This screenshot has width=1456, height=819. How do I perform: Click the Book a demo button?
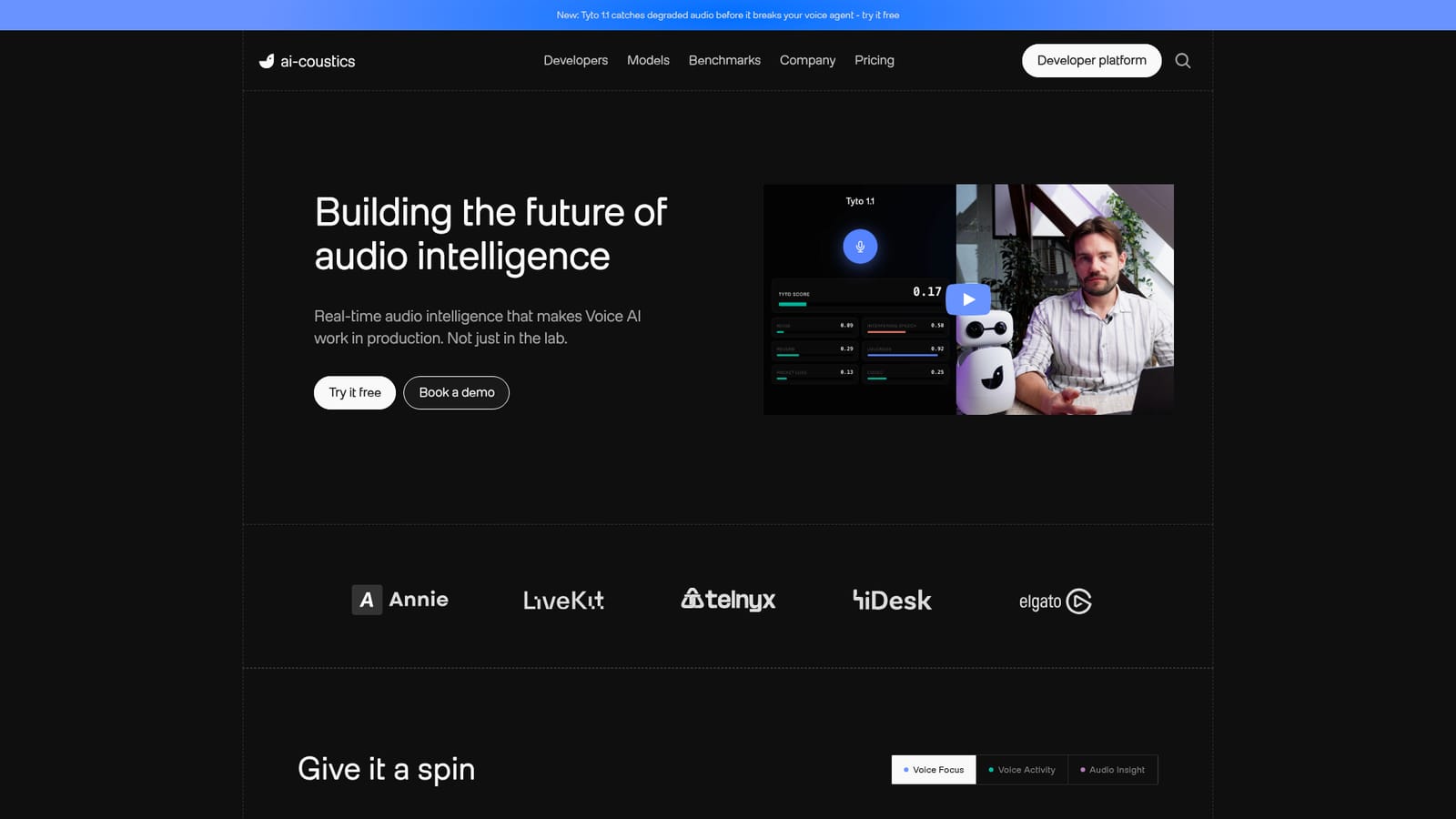[457, 392]
